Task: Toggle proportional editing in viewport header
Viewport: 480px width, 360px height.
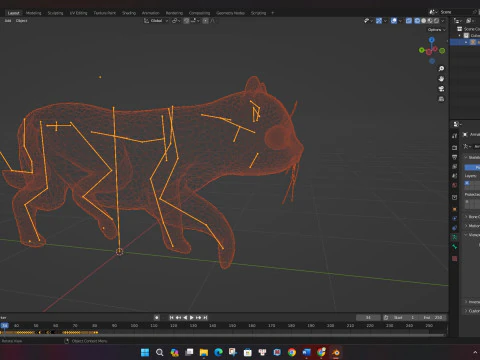Action: point(205,21)
